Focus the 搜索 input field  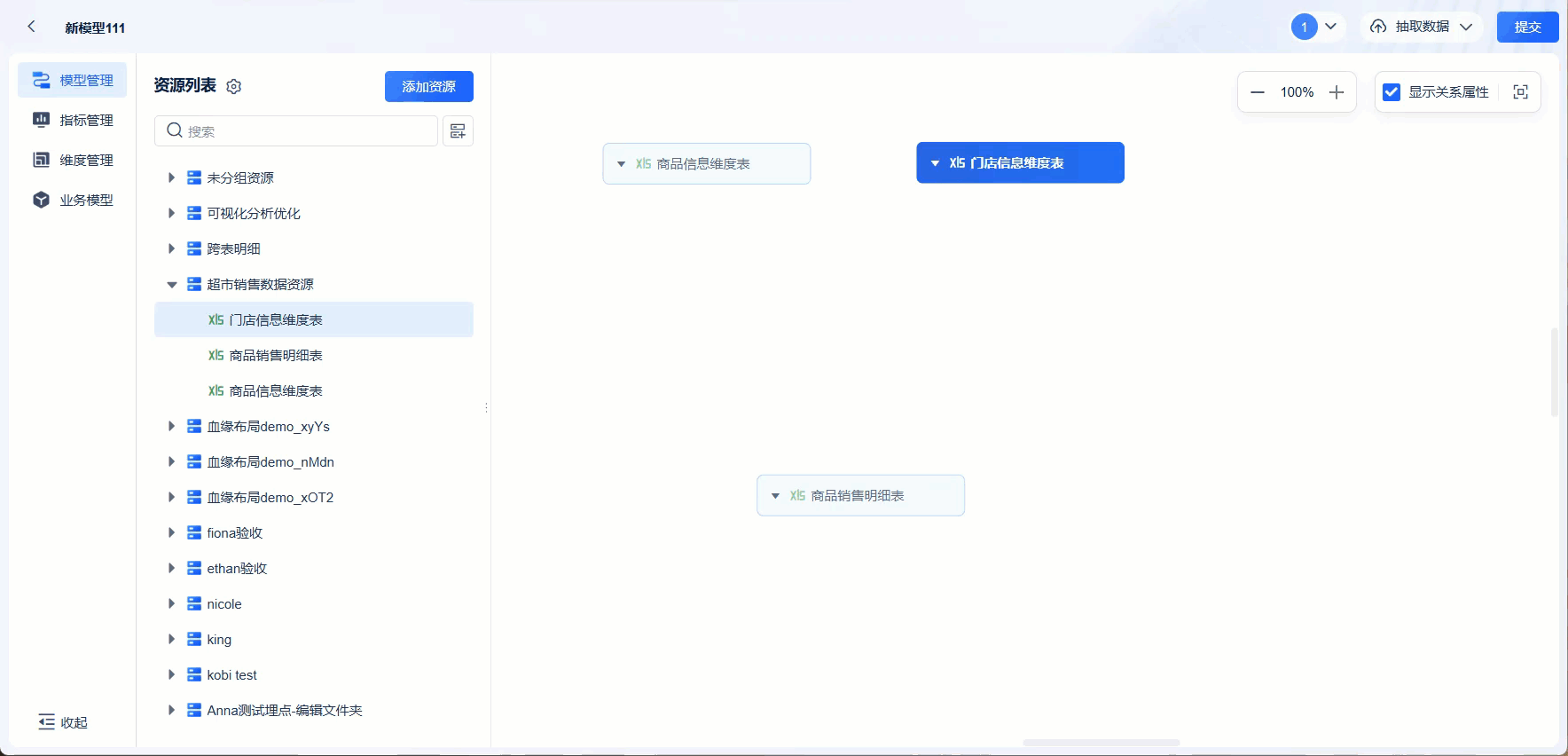coord(296,131)
